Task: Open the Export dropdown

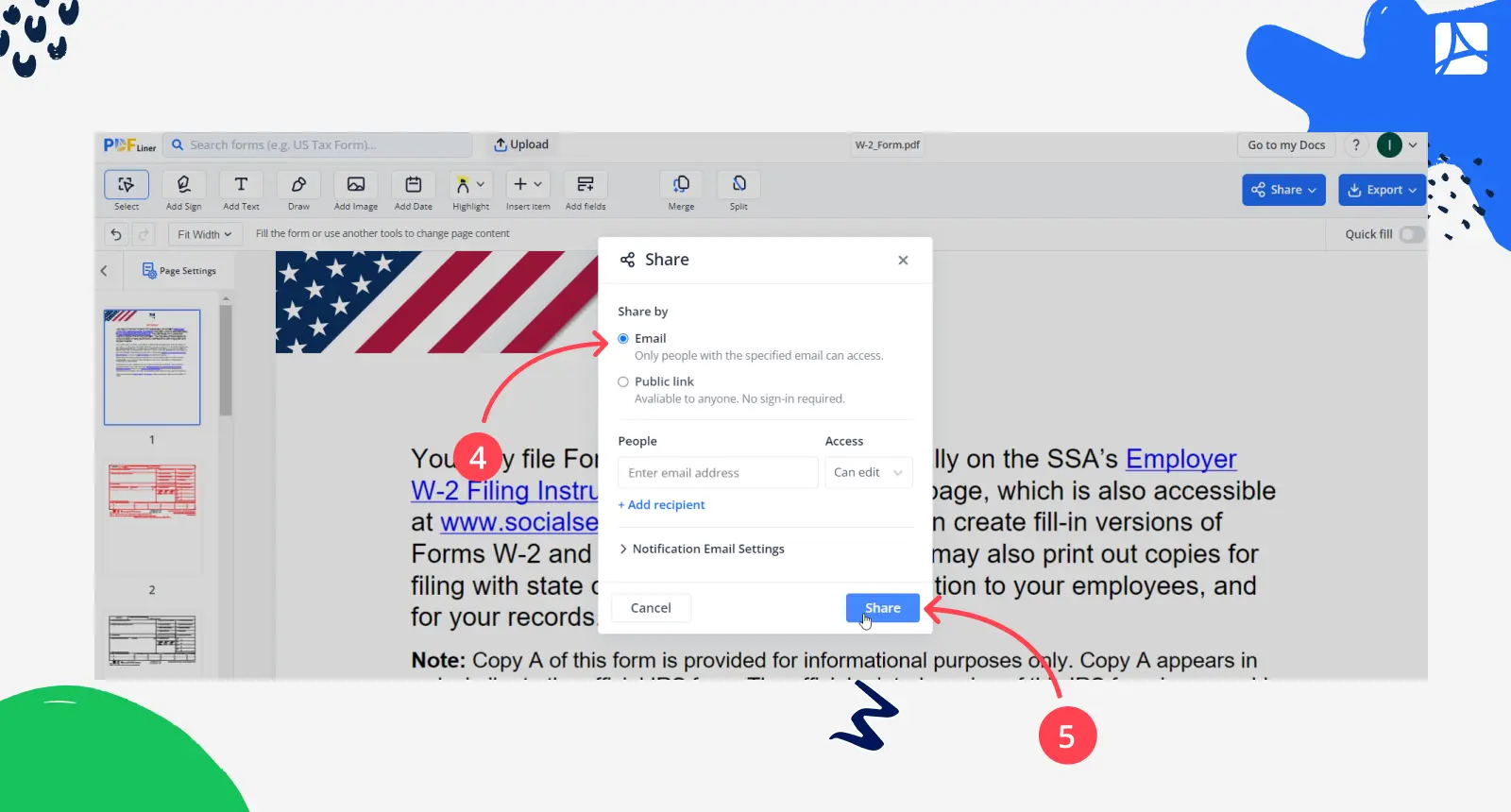Action: click(x=1382, y=190)
